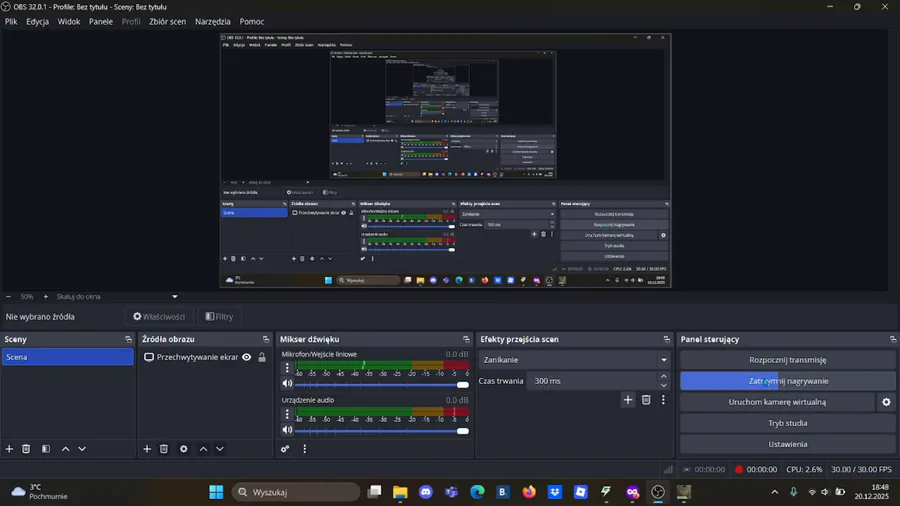Delete selected source in Źródła obrazu
This screenshot has height=506, width=900.
pos(164,449)
